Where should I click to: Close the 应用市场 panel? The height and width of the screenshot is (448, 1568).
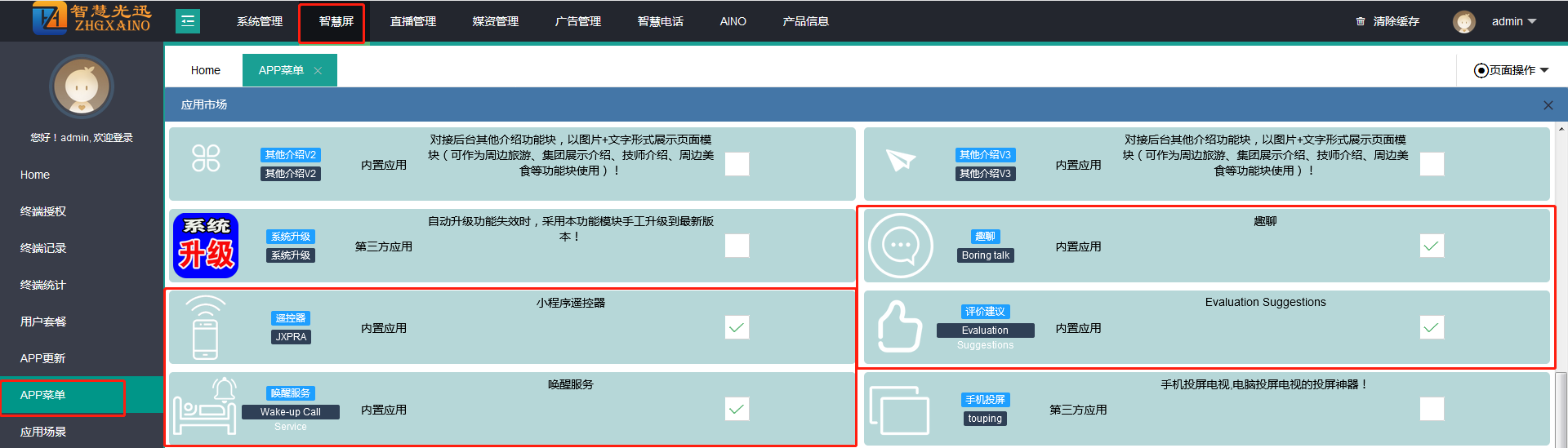coord(1548,105)
